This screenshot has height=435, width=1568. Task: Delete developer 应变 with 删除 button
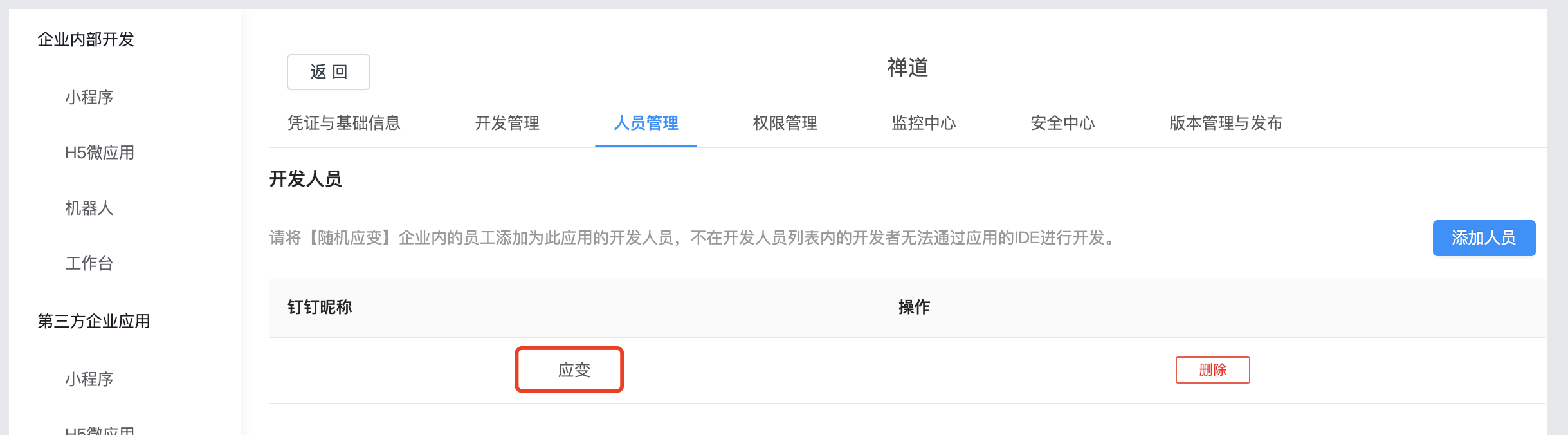coord(1212,370)
